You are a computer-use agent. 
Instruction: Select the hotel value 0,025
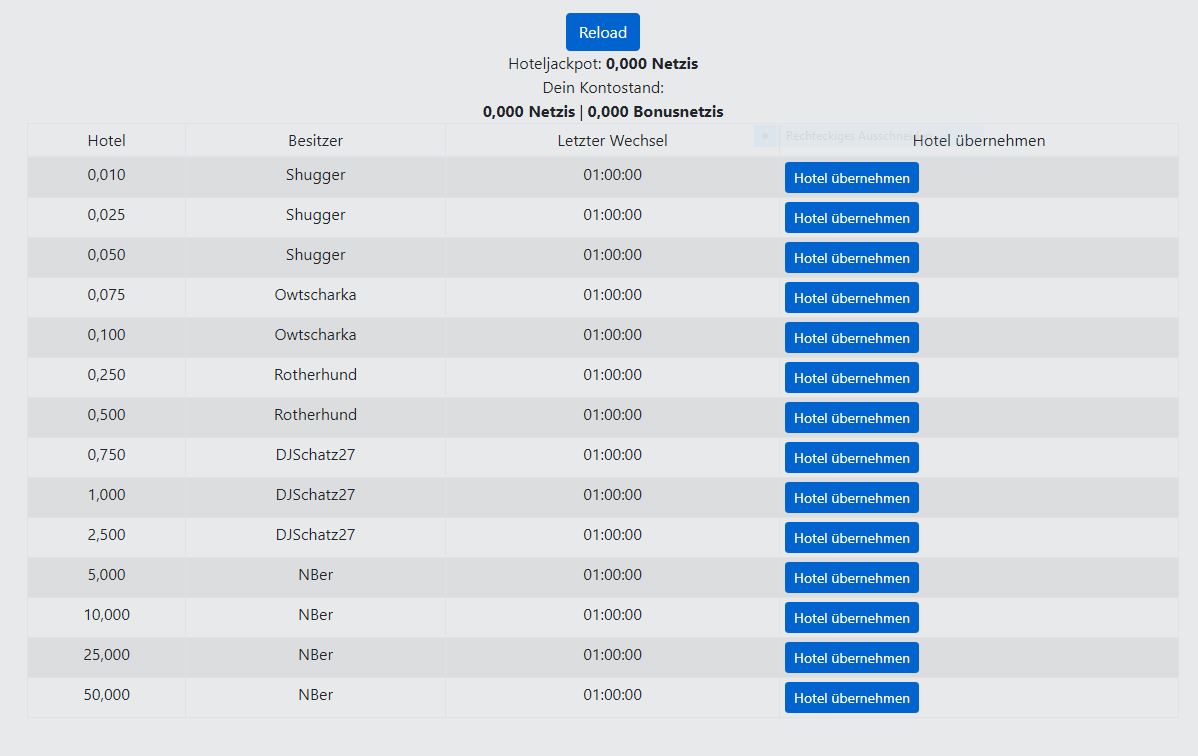coord(106,215)
